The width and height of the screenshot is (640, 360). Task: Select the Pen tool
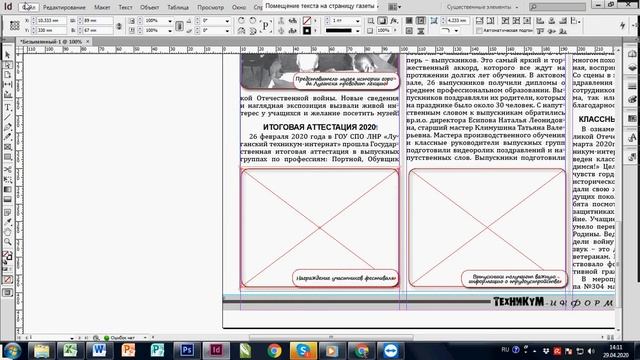tap(8, 127)
